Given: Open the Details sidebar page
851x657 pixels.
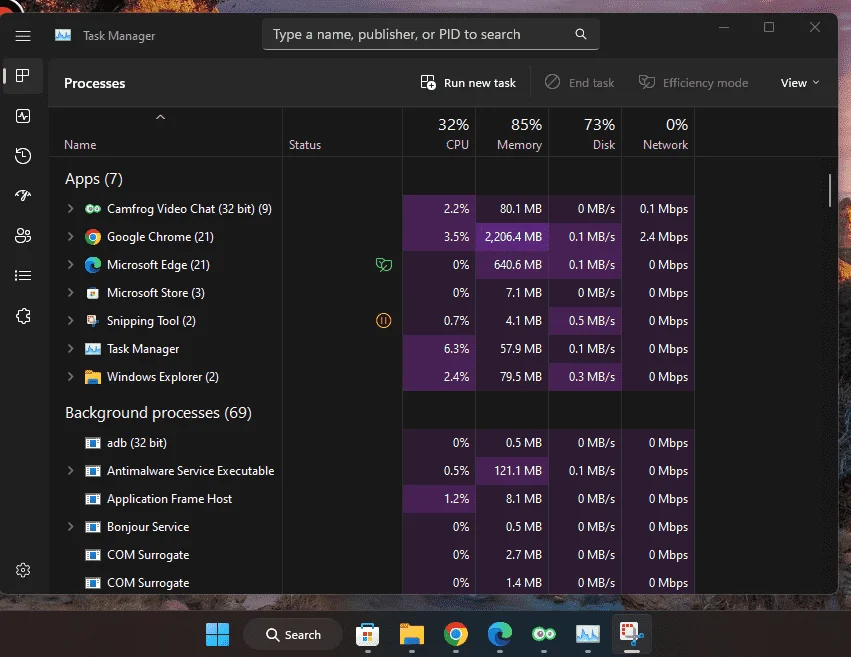Looking at the screenshot, I should pos(23,276).
